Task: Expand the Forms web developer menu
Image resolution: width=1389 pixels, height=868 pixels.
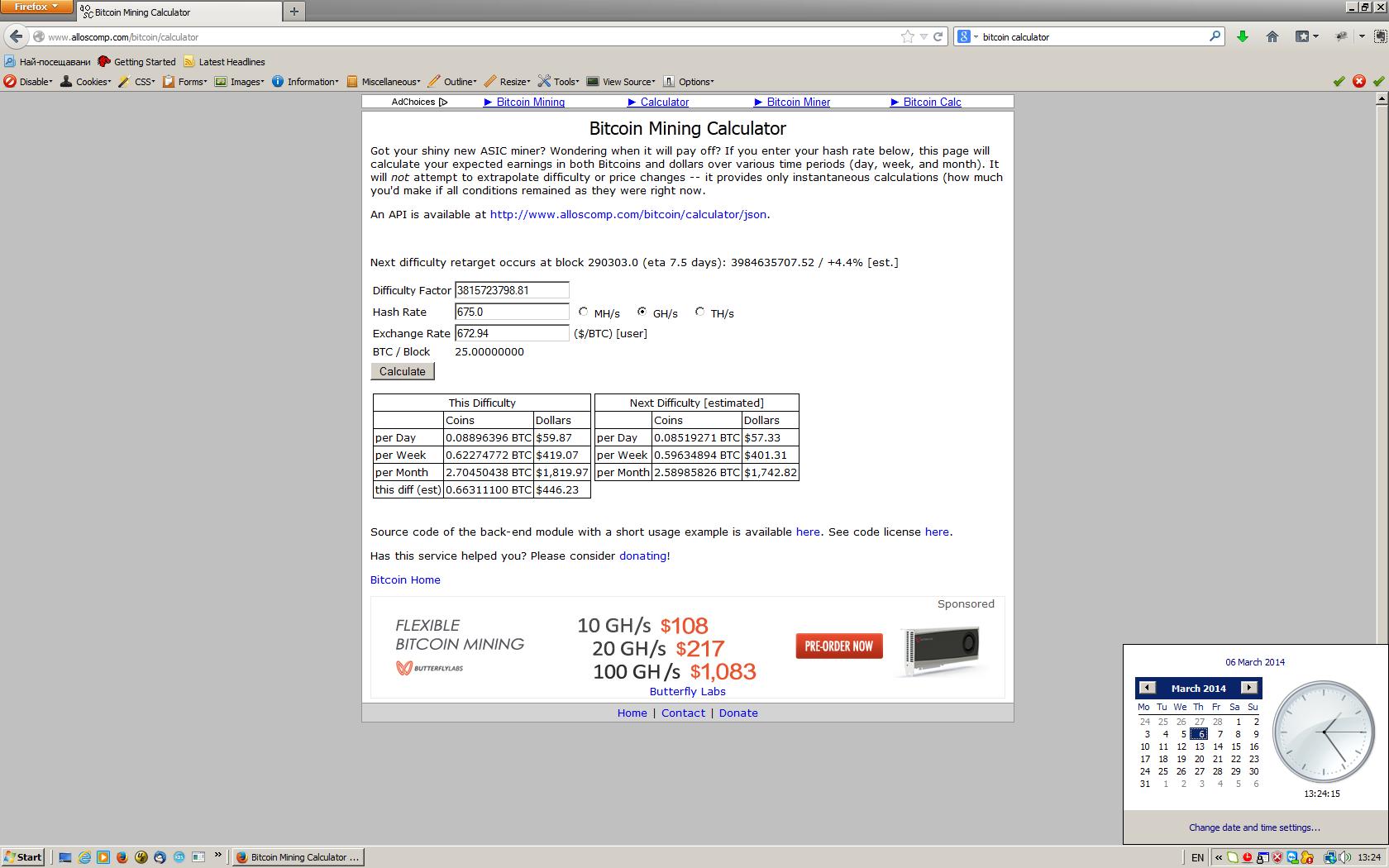Action: coord(184,81)
